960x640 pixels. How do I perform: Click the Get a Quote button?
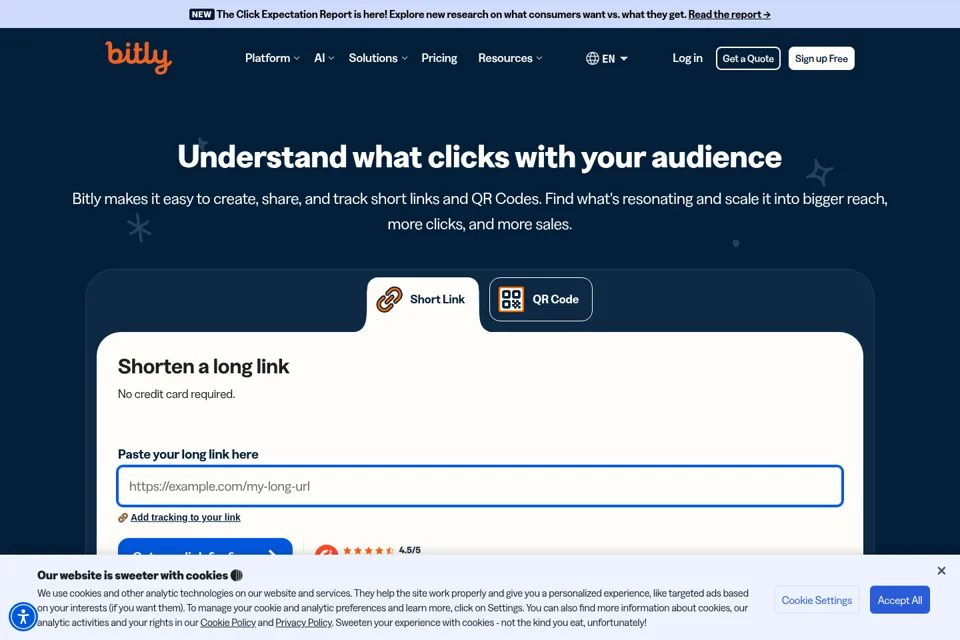coord(748,58)
